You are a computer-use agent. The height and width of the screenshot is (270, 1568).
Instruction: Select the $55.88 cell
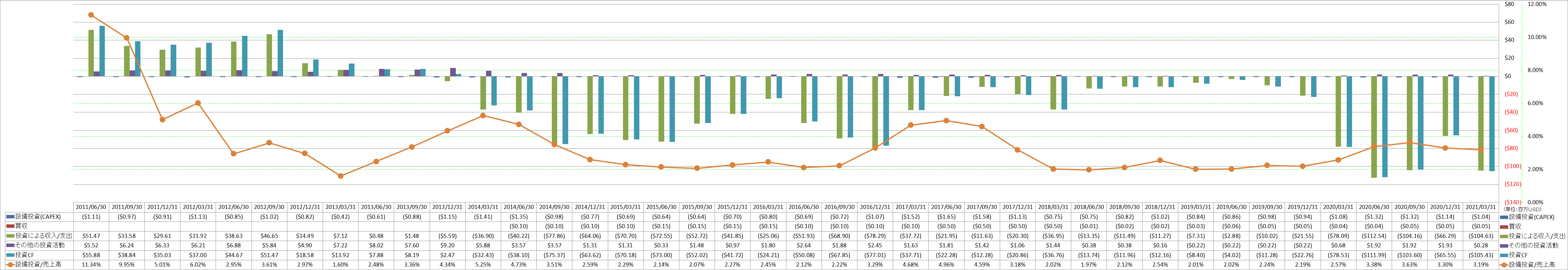click(91, 256)
